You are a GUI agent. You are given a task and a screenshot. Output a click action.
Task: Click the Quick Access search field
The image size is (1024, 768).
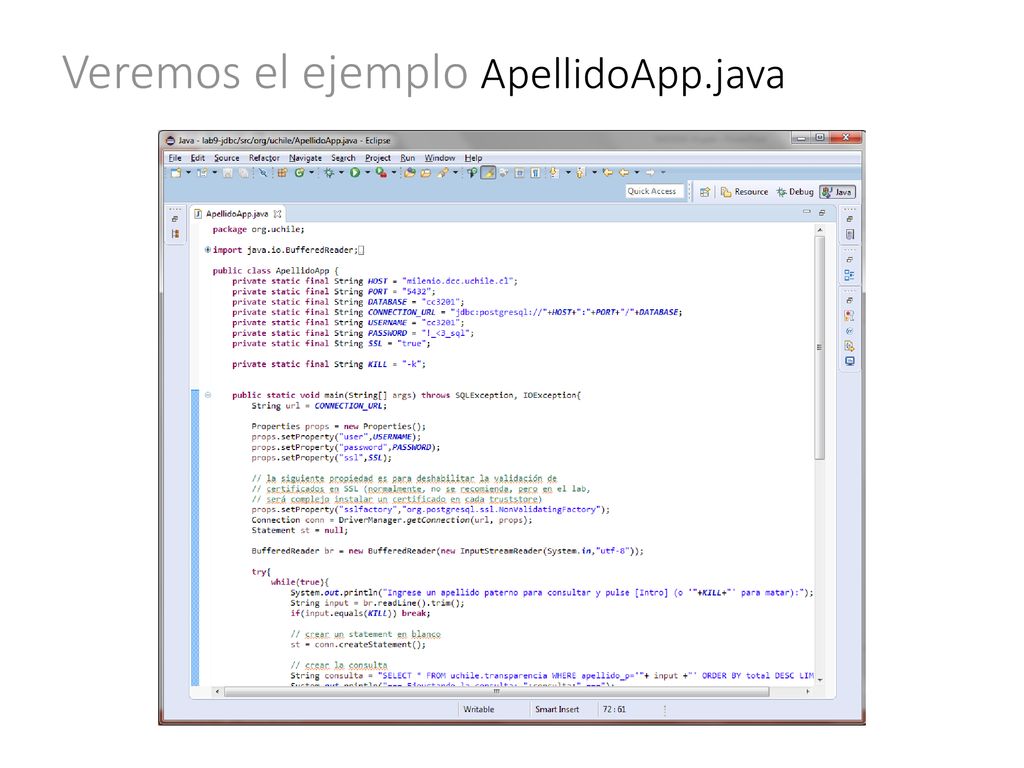(654, 191)
